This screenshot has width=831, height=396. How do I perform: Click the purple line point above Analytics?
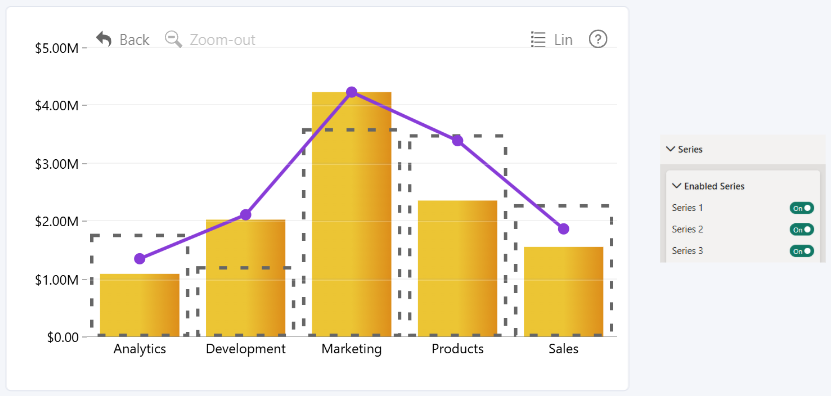(139, 259)
